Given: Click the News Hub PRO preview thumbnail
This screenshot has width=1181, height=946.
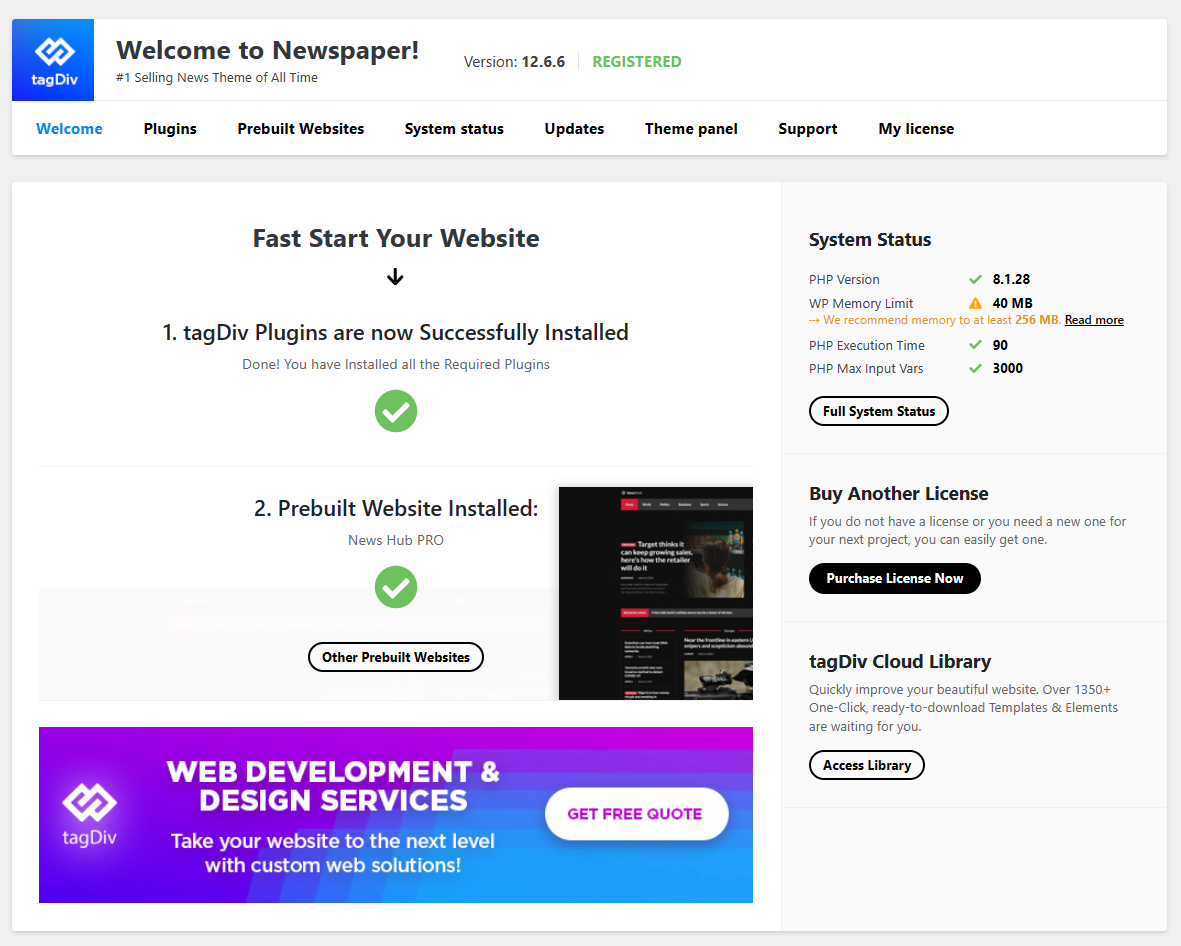Looking at the screenshot, I should pyautogui.click(x=656, y=594).
